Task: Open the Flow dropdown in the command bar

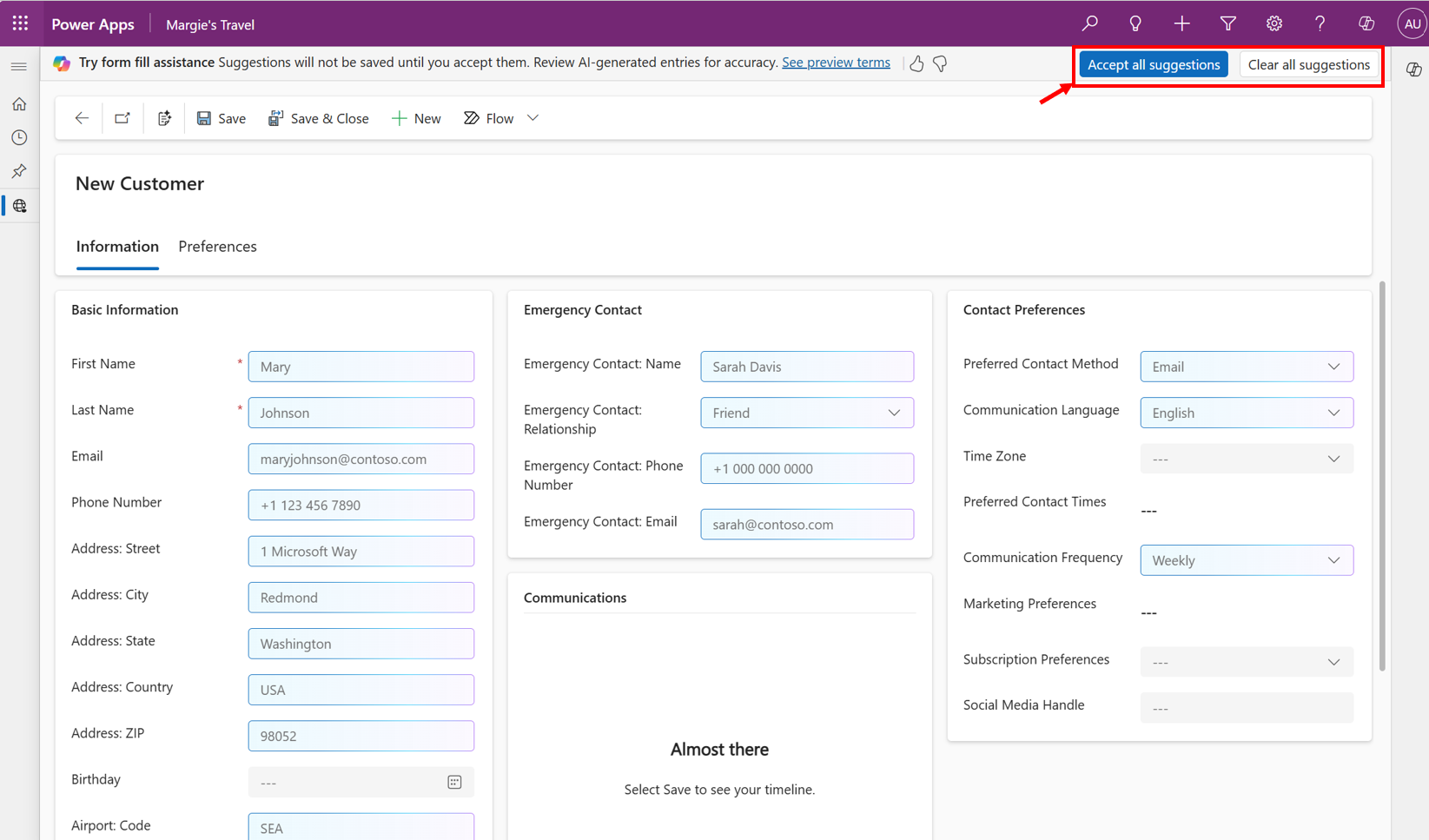Action: click(533, 117)
